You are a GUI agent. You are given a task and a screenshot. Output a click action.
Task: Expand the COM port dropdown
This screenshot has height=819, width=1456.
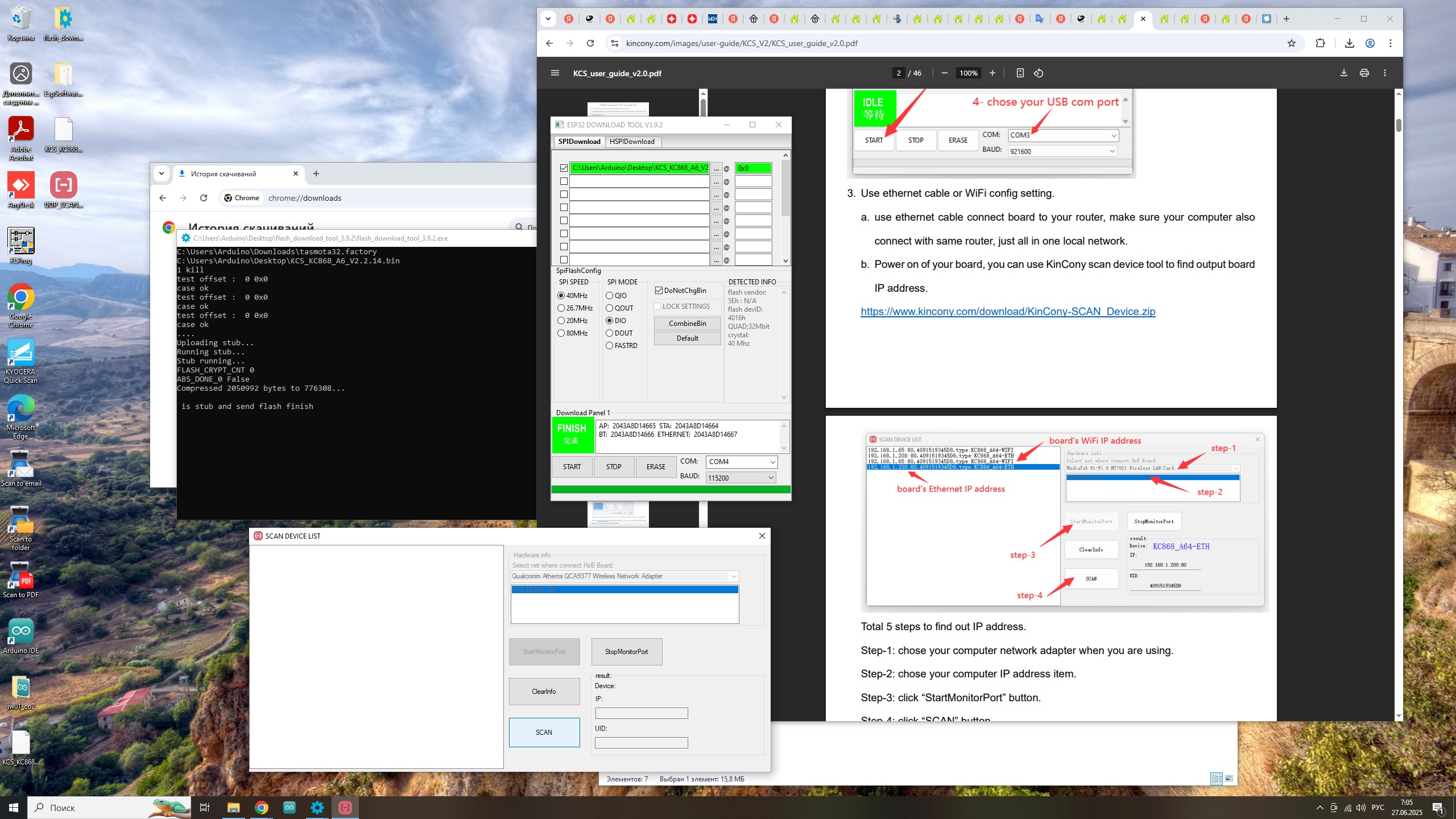point(772,462)
